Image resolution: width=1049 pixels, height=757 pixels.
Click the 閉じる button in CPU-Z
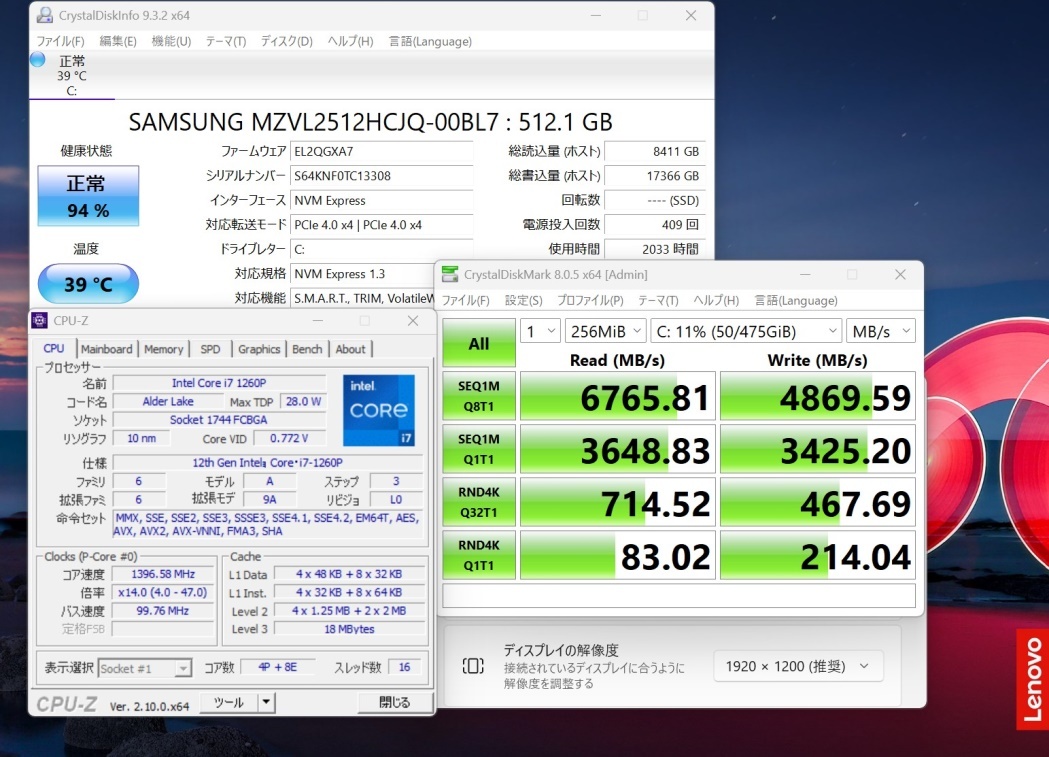coord(395,702)
